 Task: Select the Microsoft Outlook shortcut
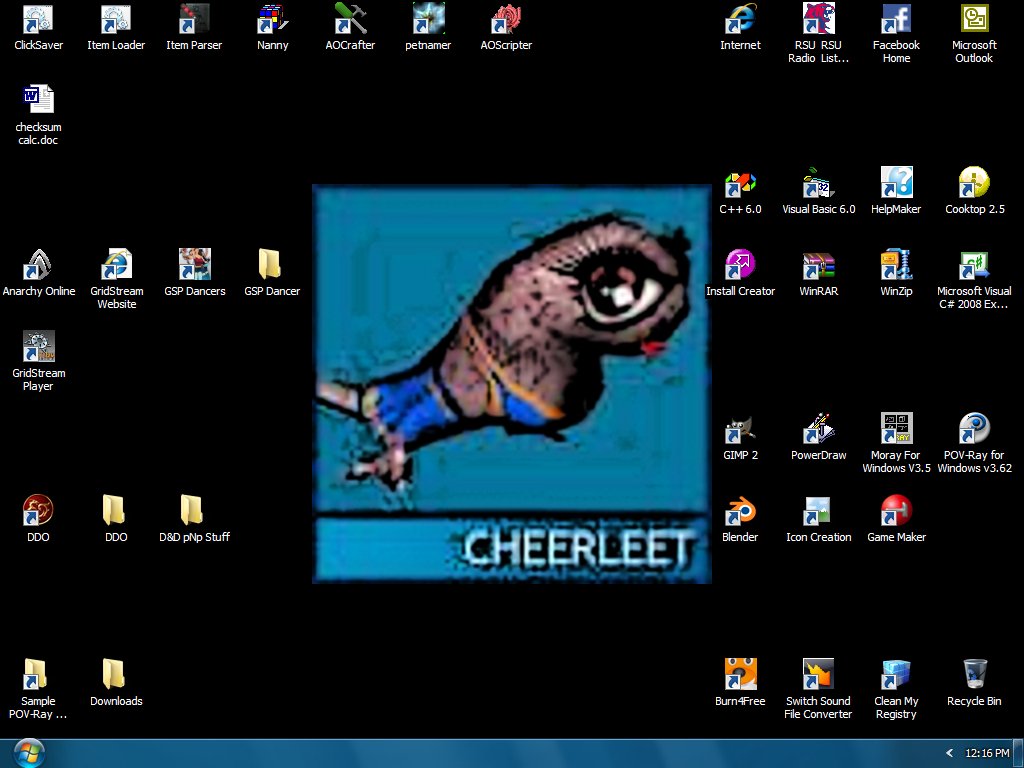coord(974,20)
